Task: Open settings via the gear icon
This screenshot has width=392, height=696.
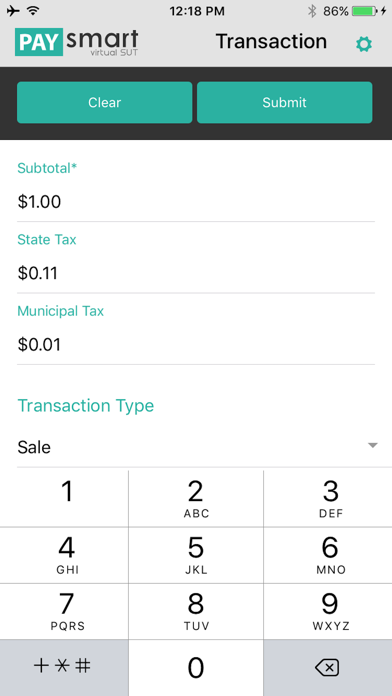Action: point(364,44)
